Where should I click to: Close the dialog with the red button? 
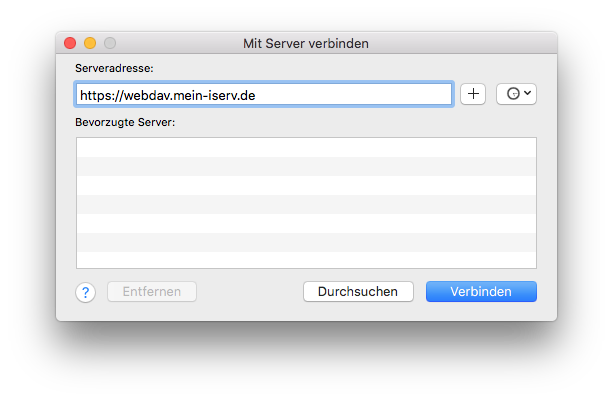70,43
